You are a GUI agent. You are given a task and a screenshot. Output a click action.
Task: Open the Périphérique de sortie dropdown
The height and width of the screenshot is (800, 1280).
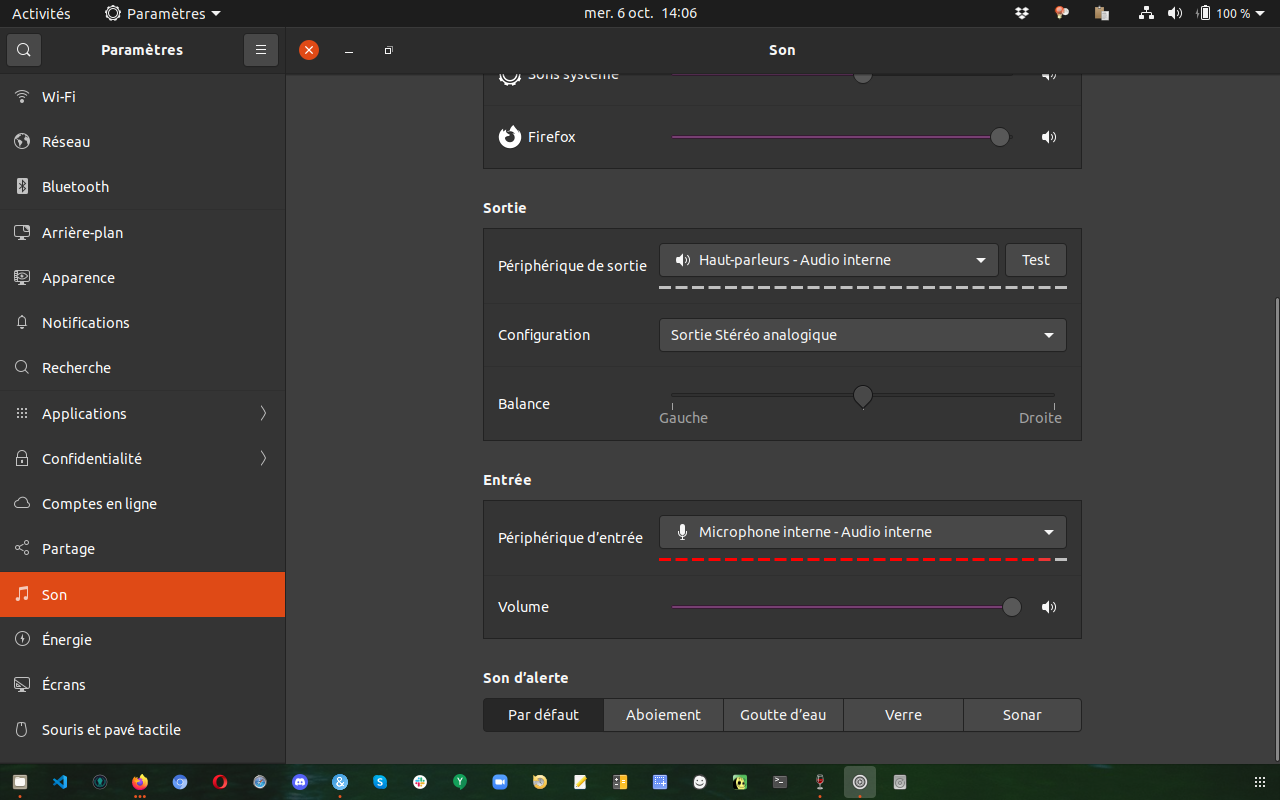pyautogui.click(x=829, y=260)
